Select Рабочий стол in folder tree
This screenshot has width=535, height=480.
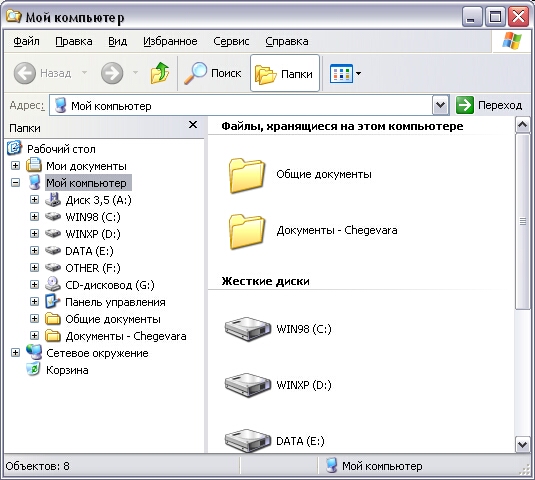61,149
